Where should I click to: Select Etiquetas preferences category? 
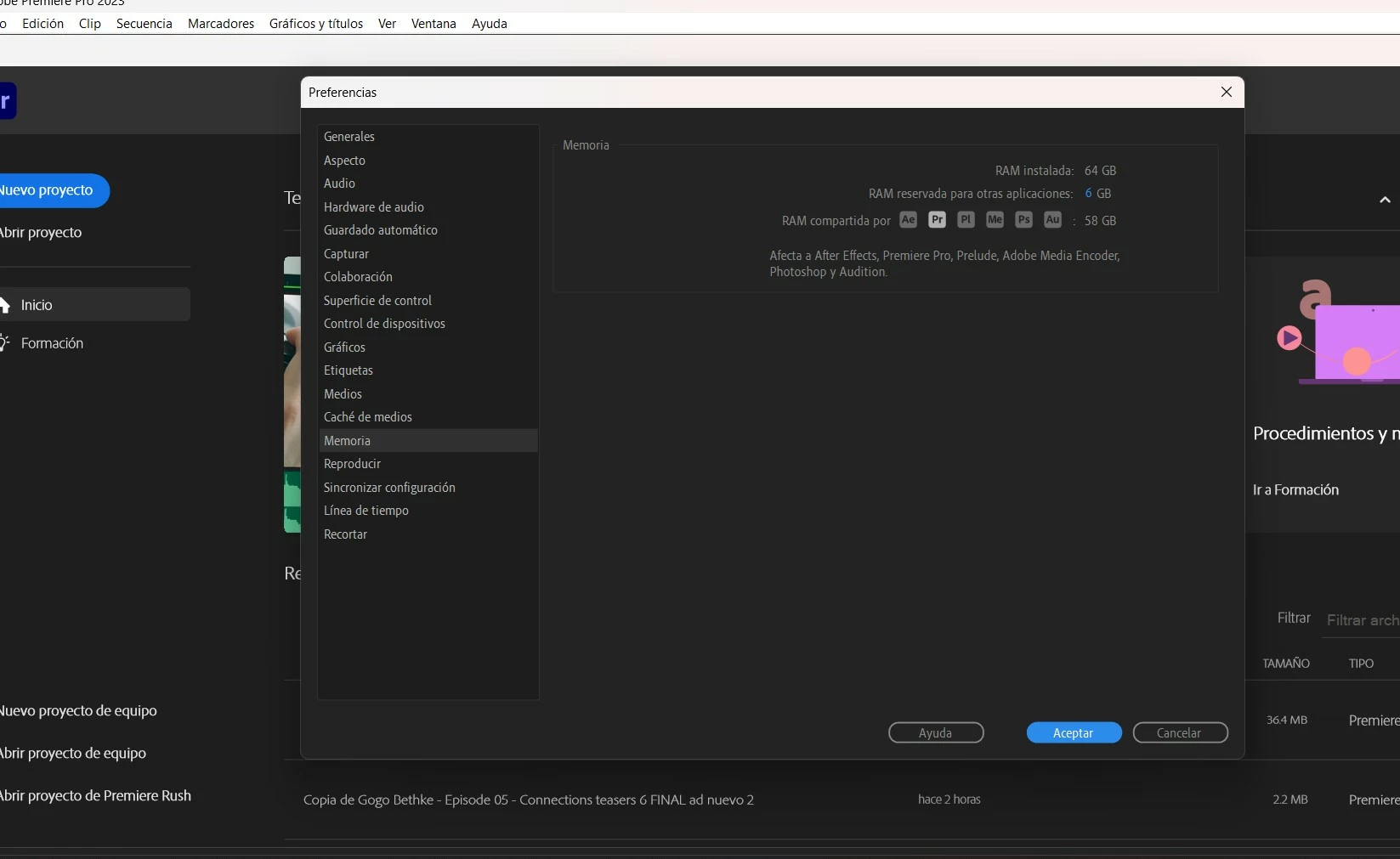(428, 370)
